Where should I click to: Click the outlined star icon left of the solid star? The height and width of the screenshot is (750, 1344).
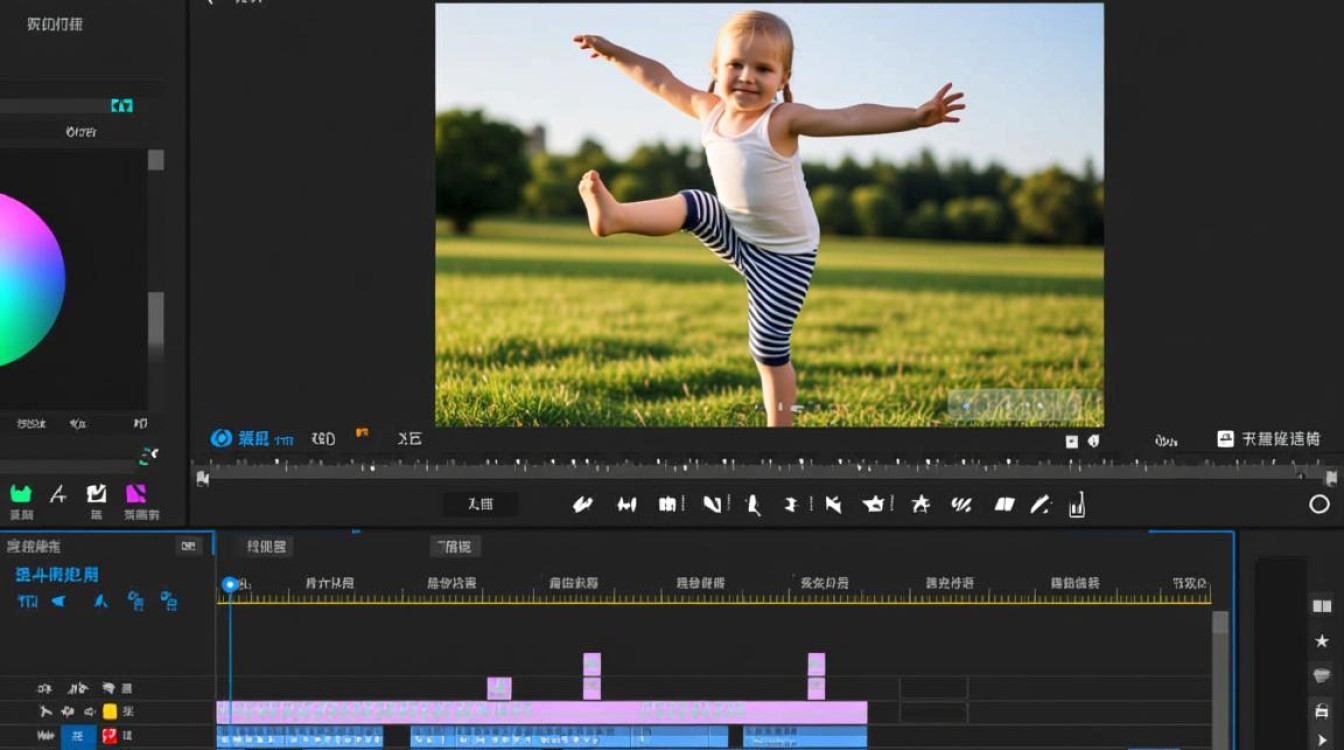pyautogui.click(x=875, y=504)
